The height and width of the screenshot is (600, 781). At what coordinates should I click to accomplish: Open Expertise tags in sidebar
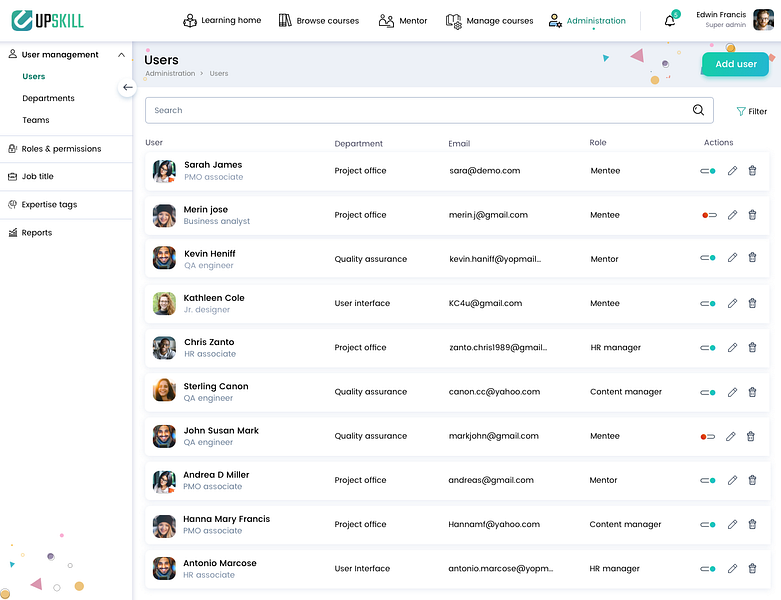[49, 205]
